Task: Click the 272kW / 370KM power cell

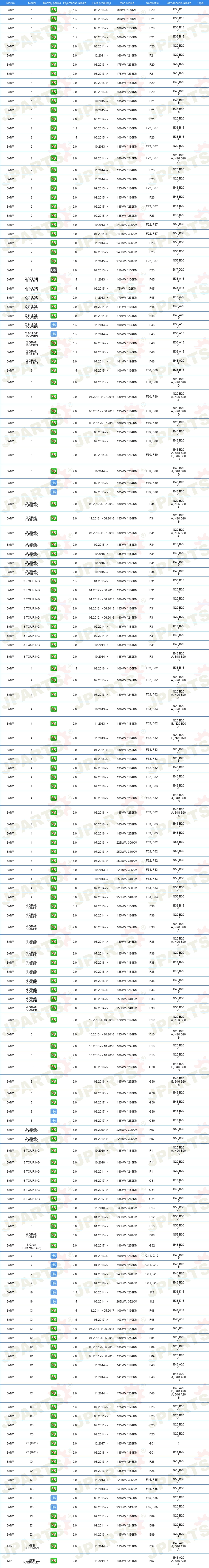Action: point(126,261)
